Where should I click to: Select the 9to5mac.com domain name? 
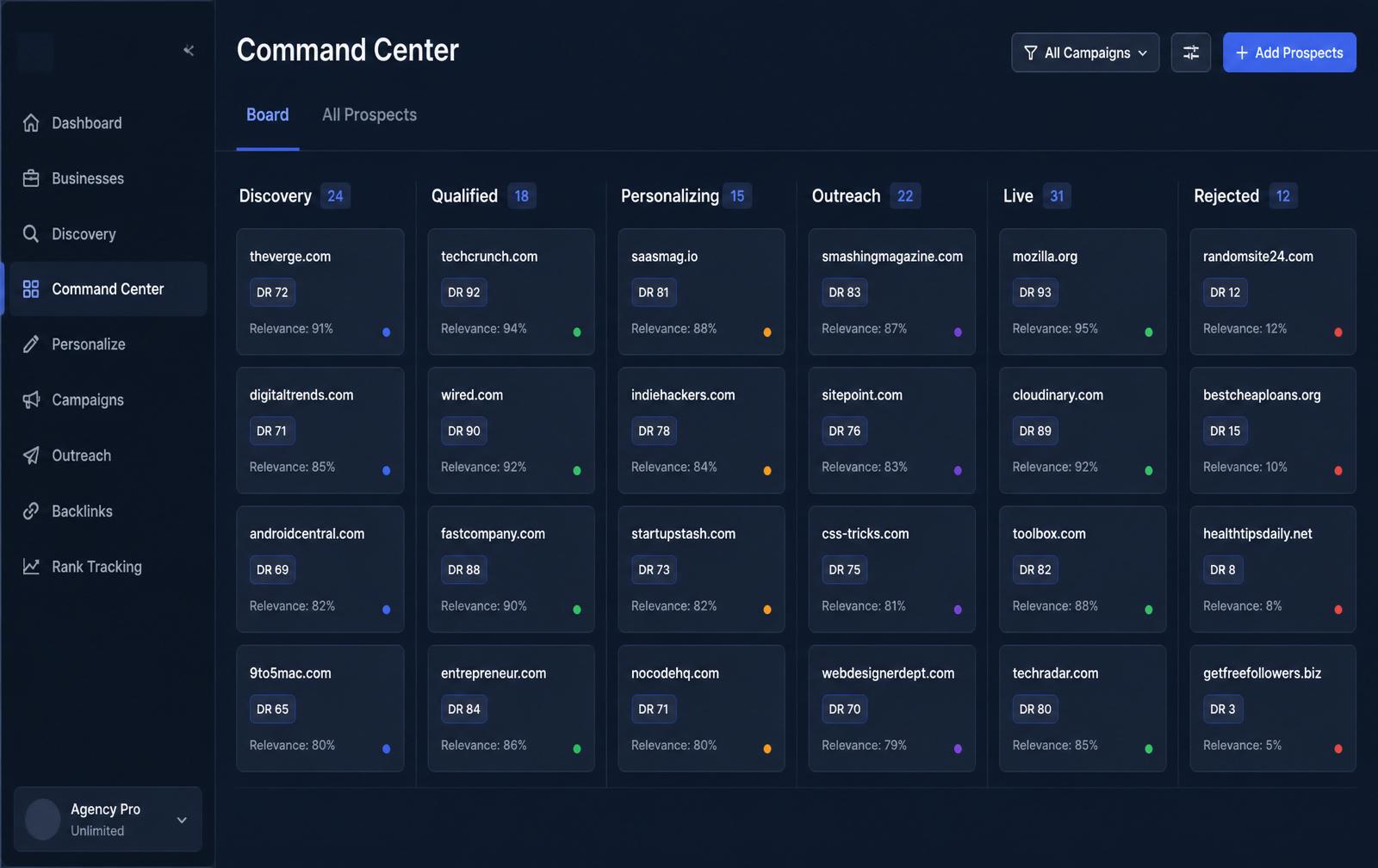[x=290, y=673]
